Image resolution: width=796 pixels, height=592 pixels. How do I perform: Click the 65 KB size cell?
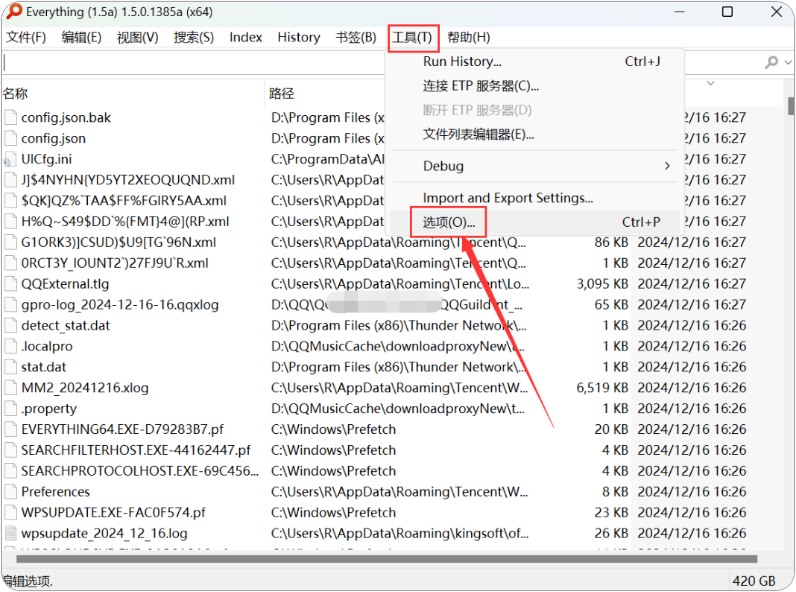tap(611, 305)
